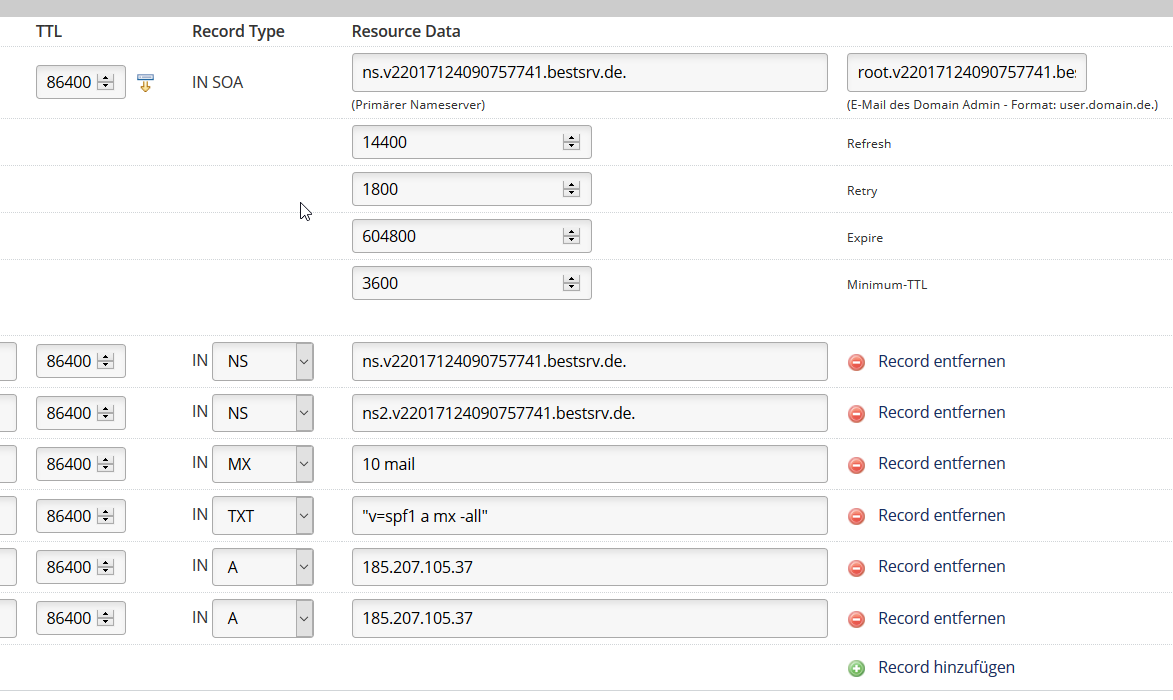1173x700 pixels.
Task: Click the Retry 1800 input field
Action: point(455,189)
